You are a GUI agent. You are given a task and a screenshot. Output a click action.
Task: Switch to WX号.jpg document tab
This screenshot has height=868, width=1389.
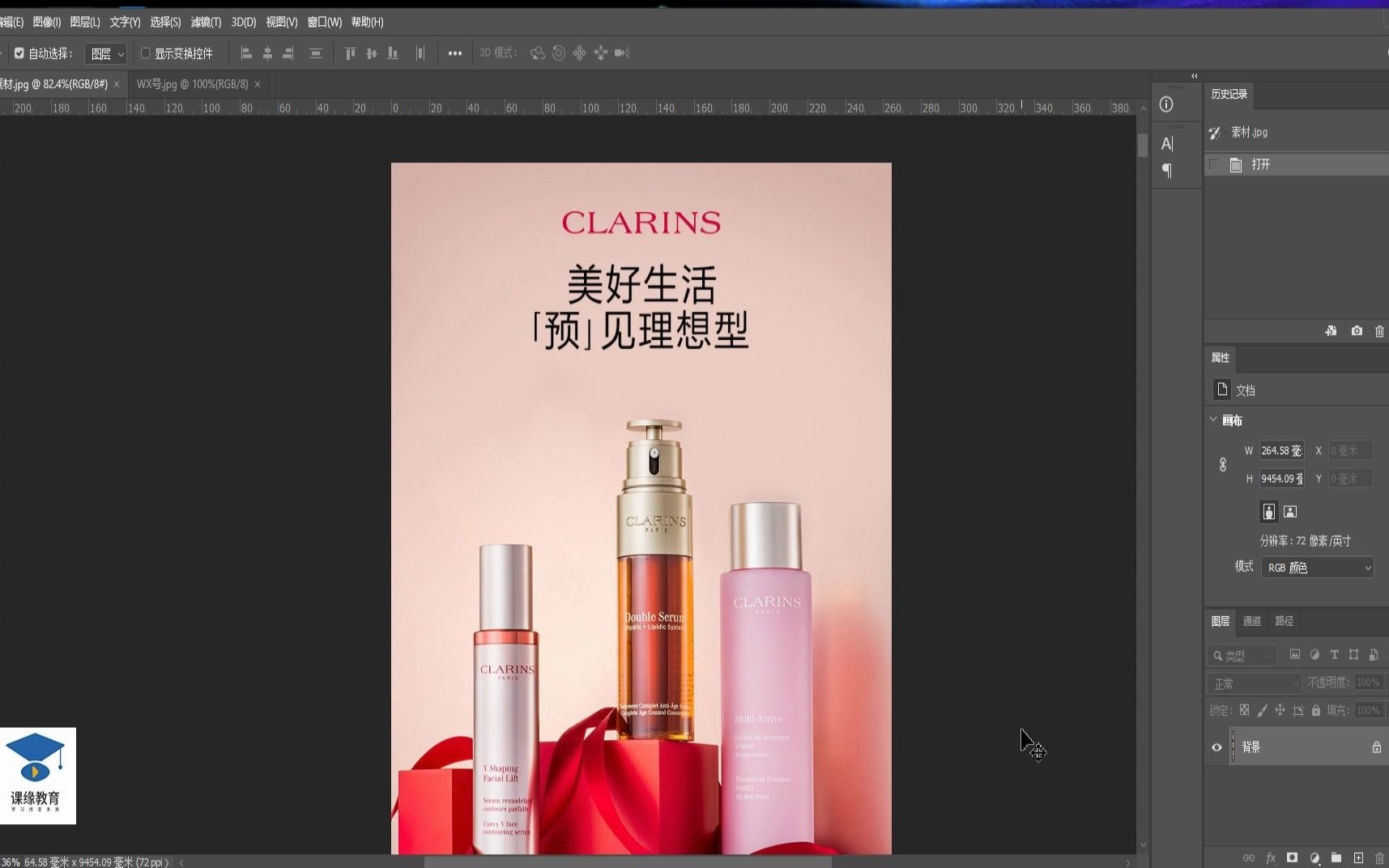tap(193, 84)
